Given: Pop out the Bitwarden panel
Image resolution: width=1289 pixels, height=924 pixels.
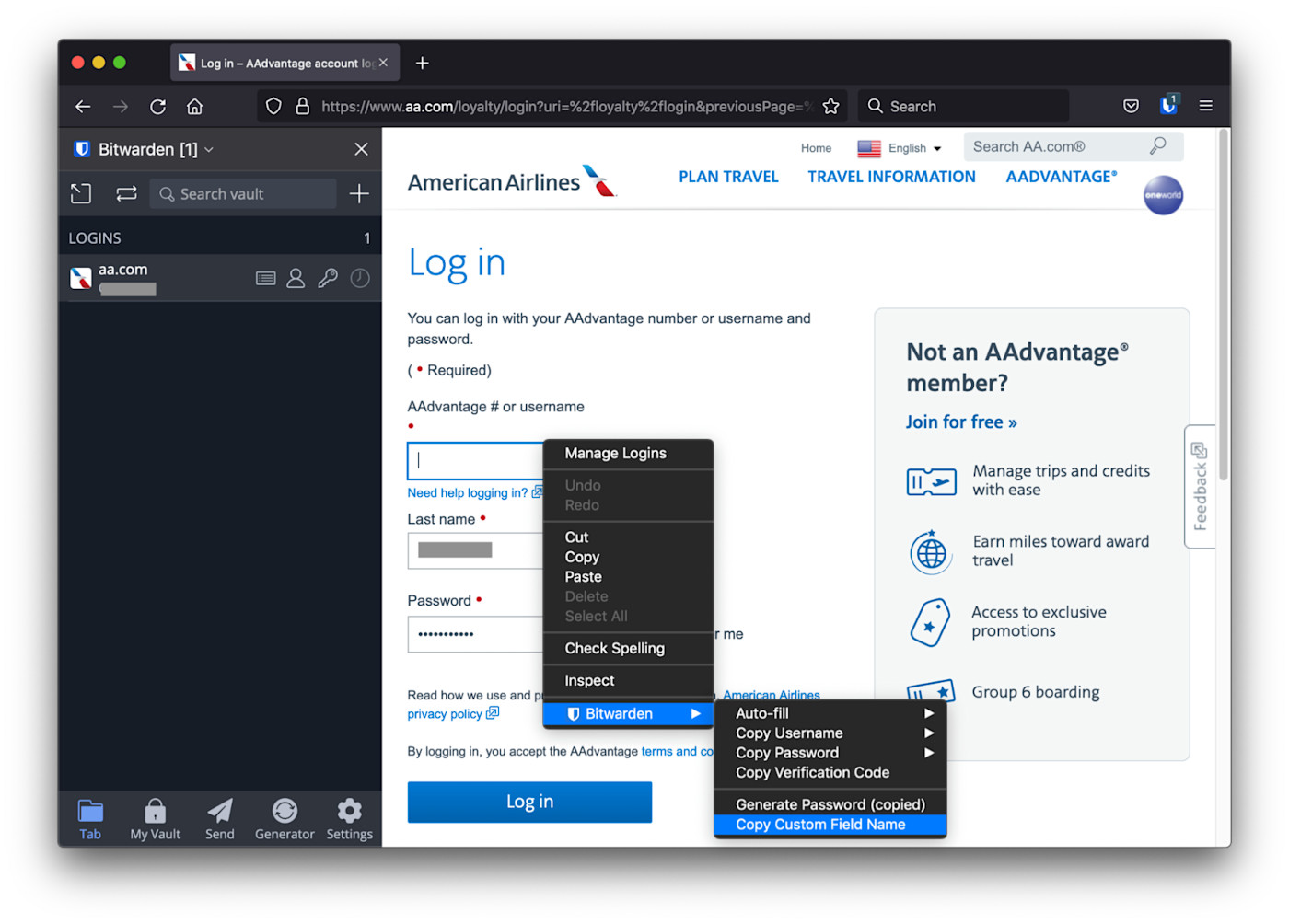Looking at the screenshot, I should (80, 193).
